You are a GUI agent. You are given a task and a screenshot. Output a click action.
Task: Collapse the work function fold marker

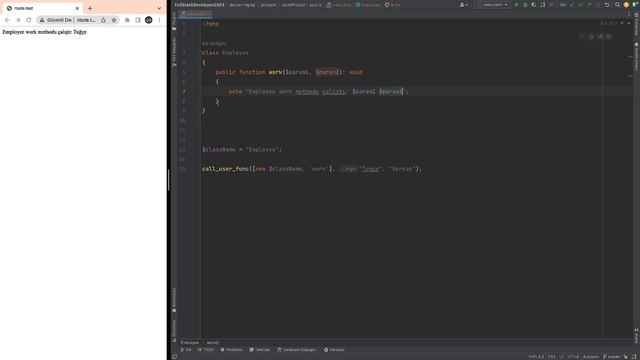[x=200, y=72]
